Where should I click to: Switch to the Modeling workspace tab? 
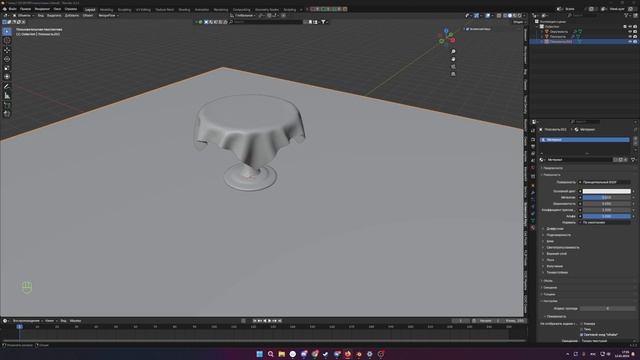[107, 9]
